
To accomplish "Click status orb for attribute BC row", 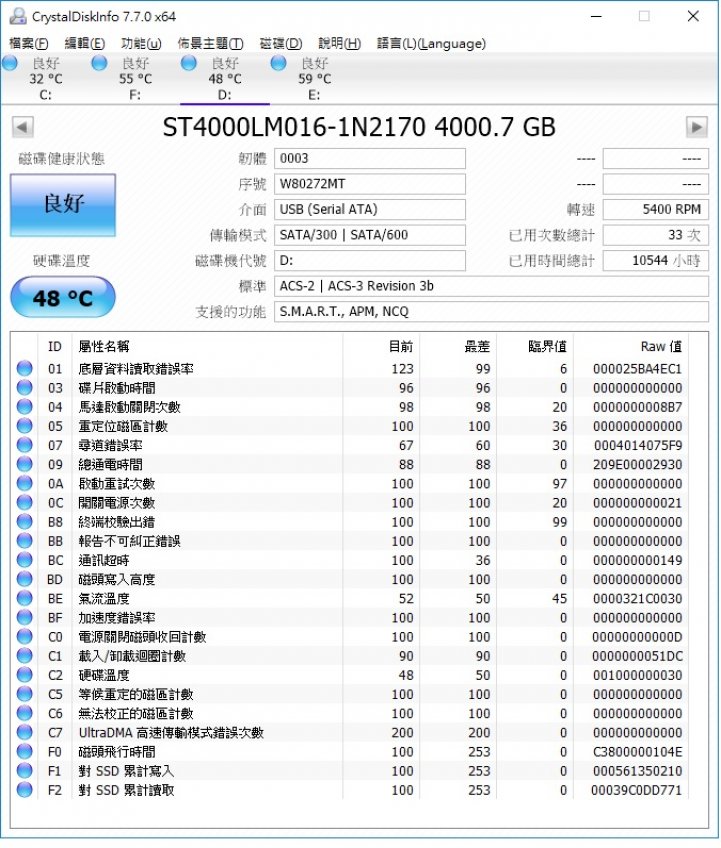I will click(x=24, y=560).
